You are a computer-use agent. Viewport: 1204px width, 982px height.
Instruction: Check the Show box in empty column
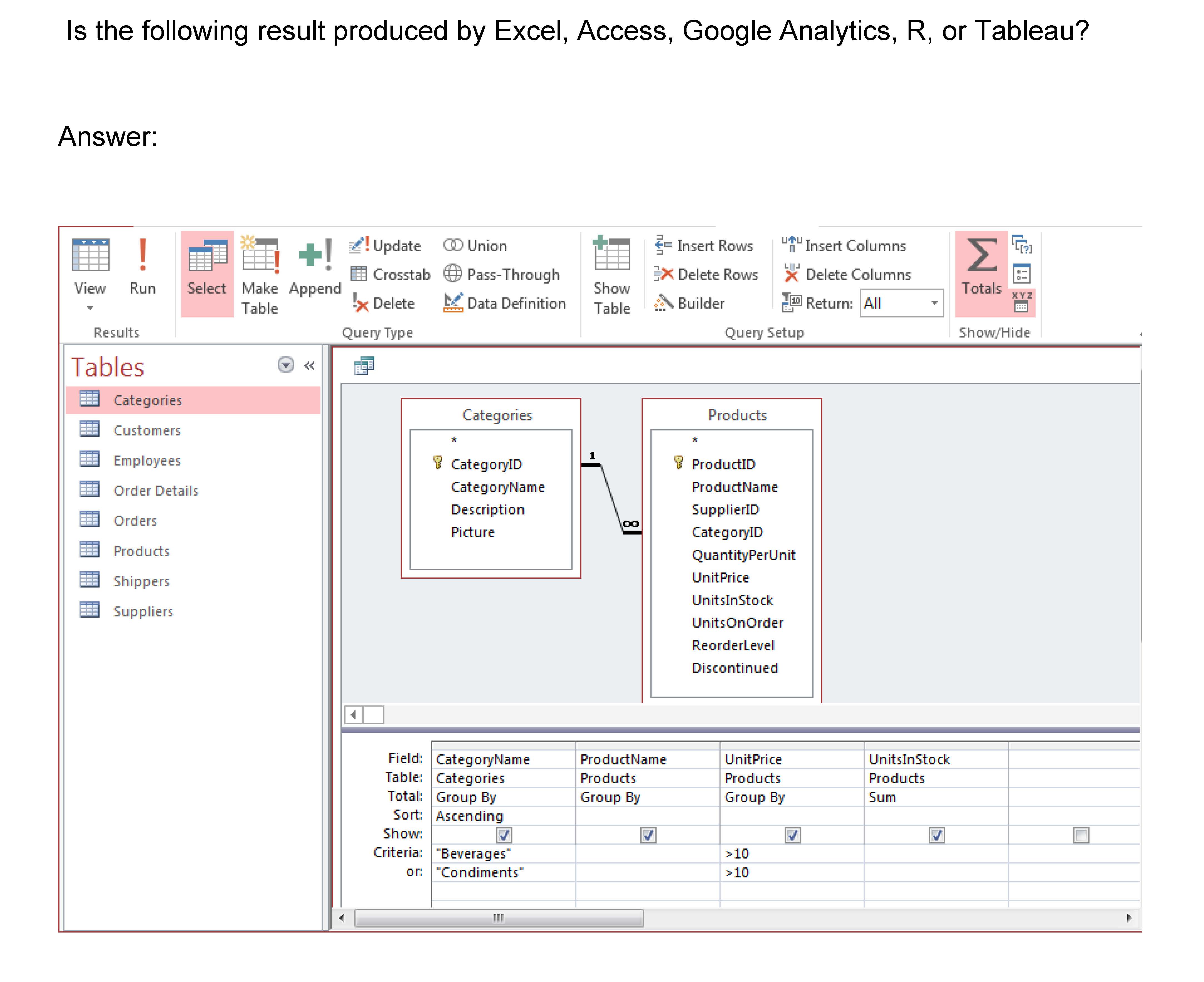[1081, 835]
